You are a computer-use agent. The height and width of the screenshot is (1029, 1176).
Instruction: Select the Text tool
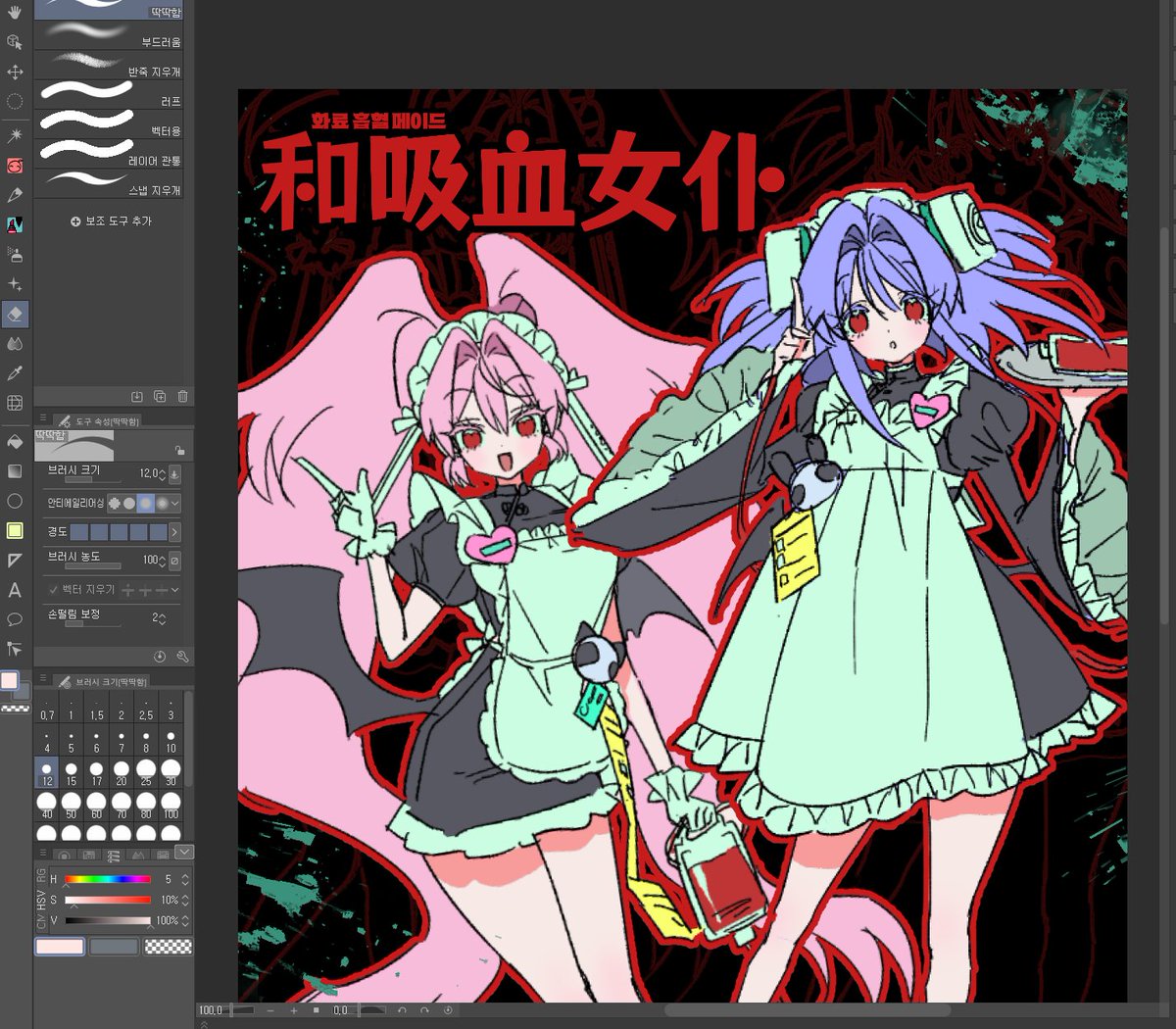point(14,589)
